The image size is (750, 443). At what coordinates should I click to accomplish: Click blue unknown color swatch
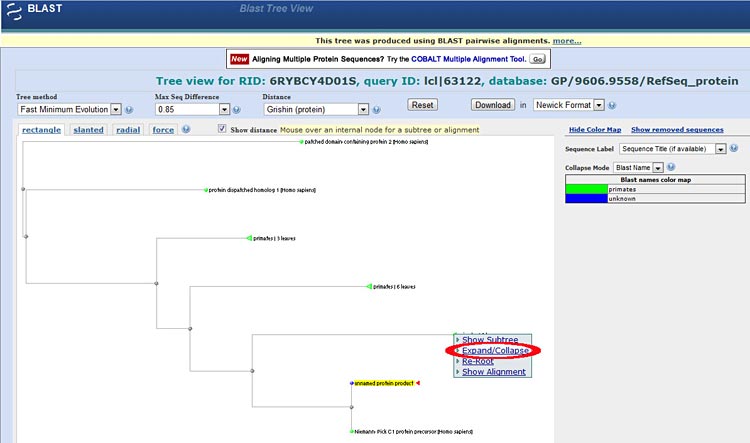click(586, 199)
